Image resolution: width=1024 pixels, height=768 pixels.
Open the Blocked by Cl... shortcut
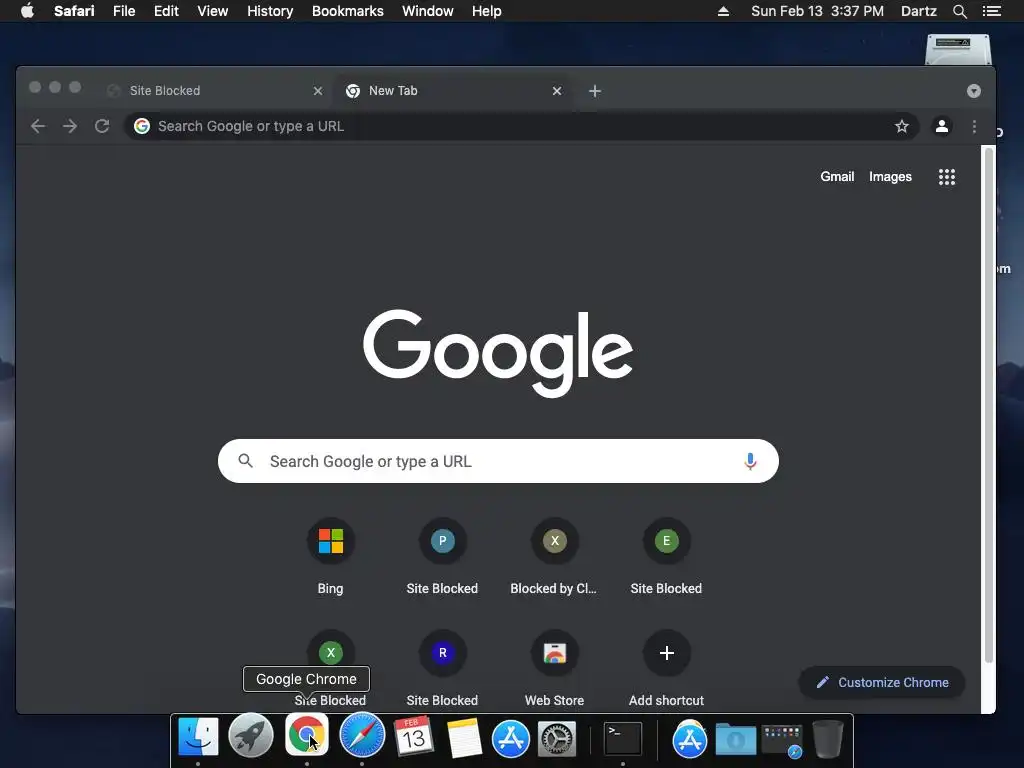click(554, 557)
